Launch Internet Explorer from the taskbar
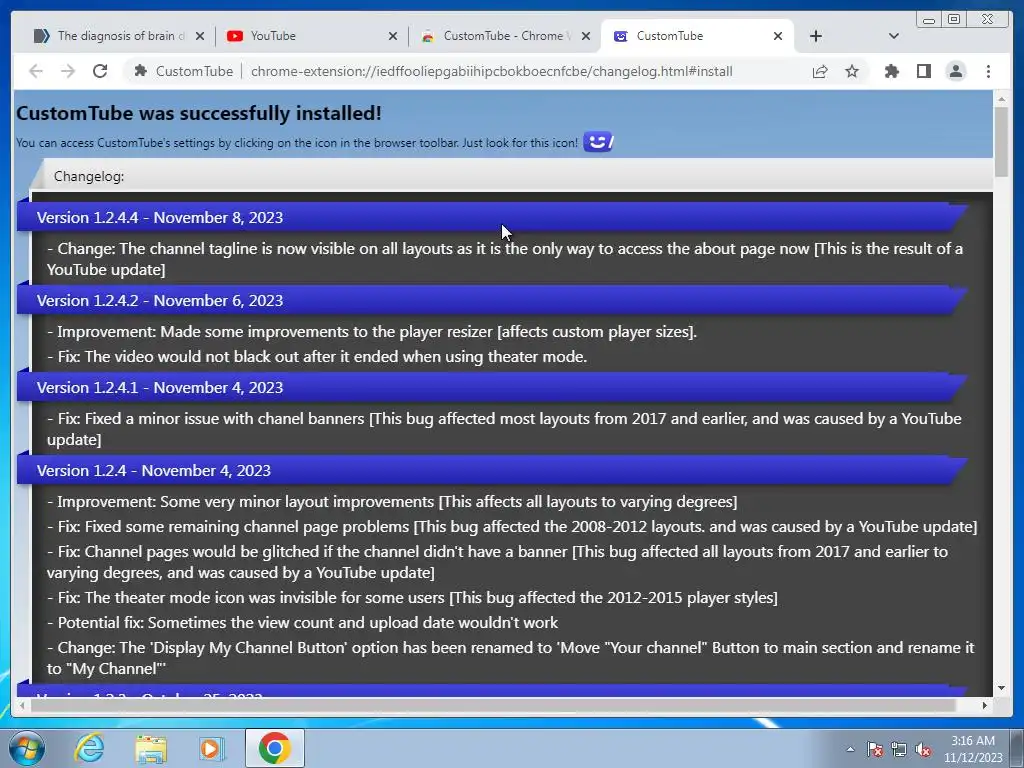The image size is (1024, 768). click(89, 748)
